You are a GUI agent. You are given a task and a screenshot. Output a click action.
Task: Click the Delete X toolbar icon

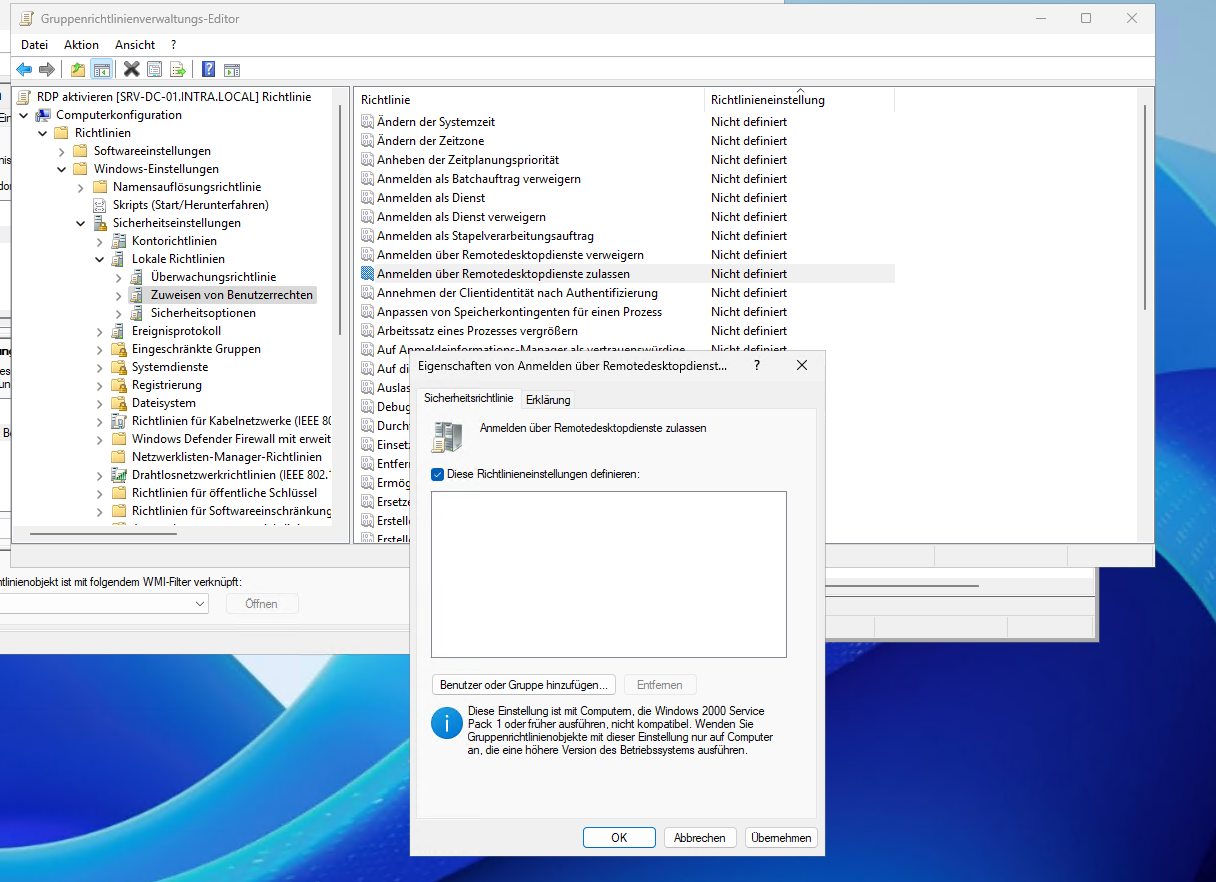(131, 69)
